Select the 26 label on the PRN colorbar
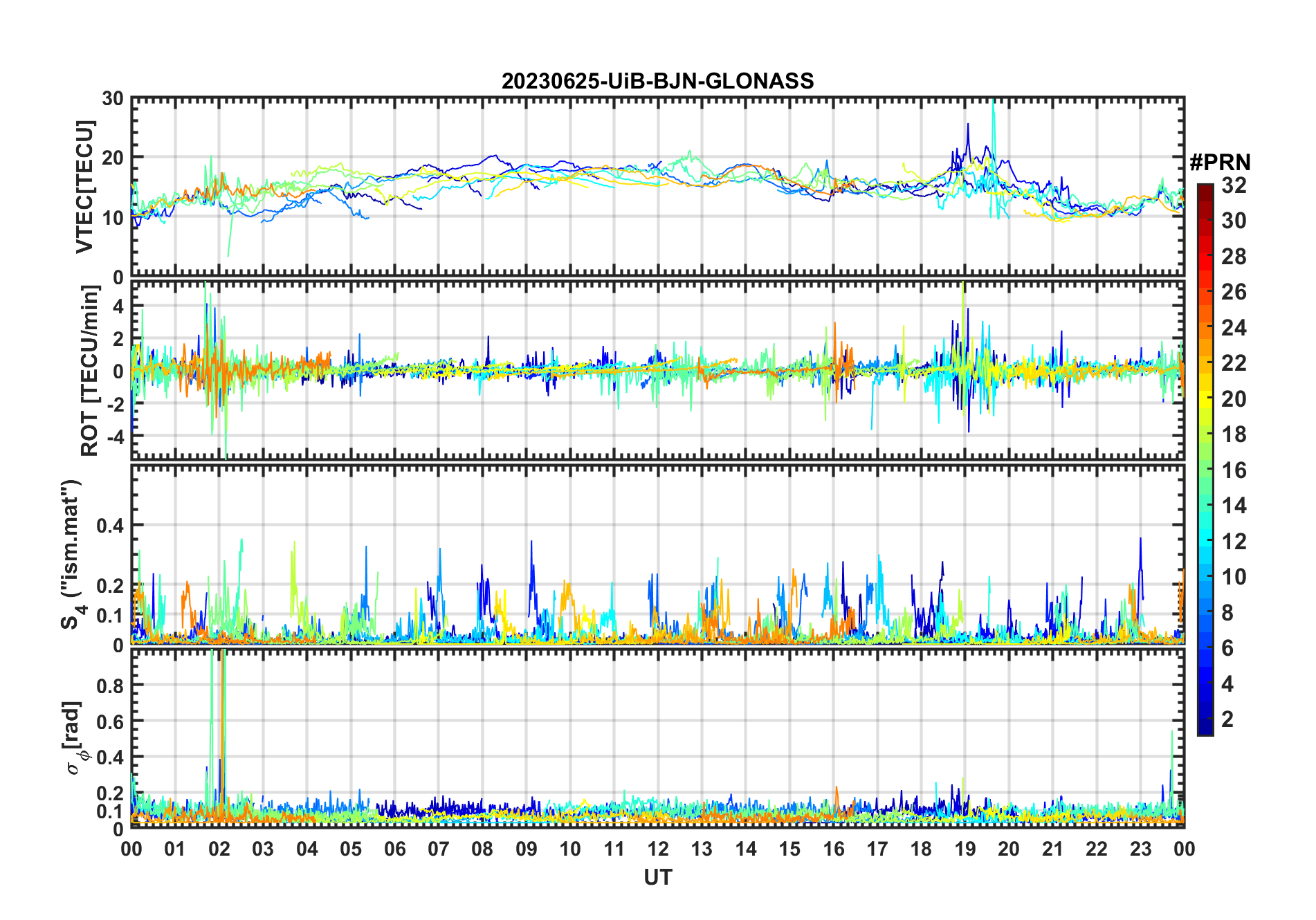Viewport: 1316px width, 920px height. pos(1234,292)
